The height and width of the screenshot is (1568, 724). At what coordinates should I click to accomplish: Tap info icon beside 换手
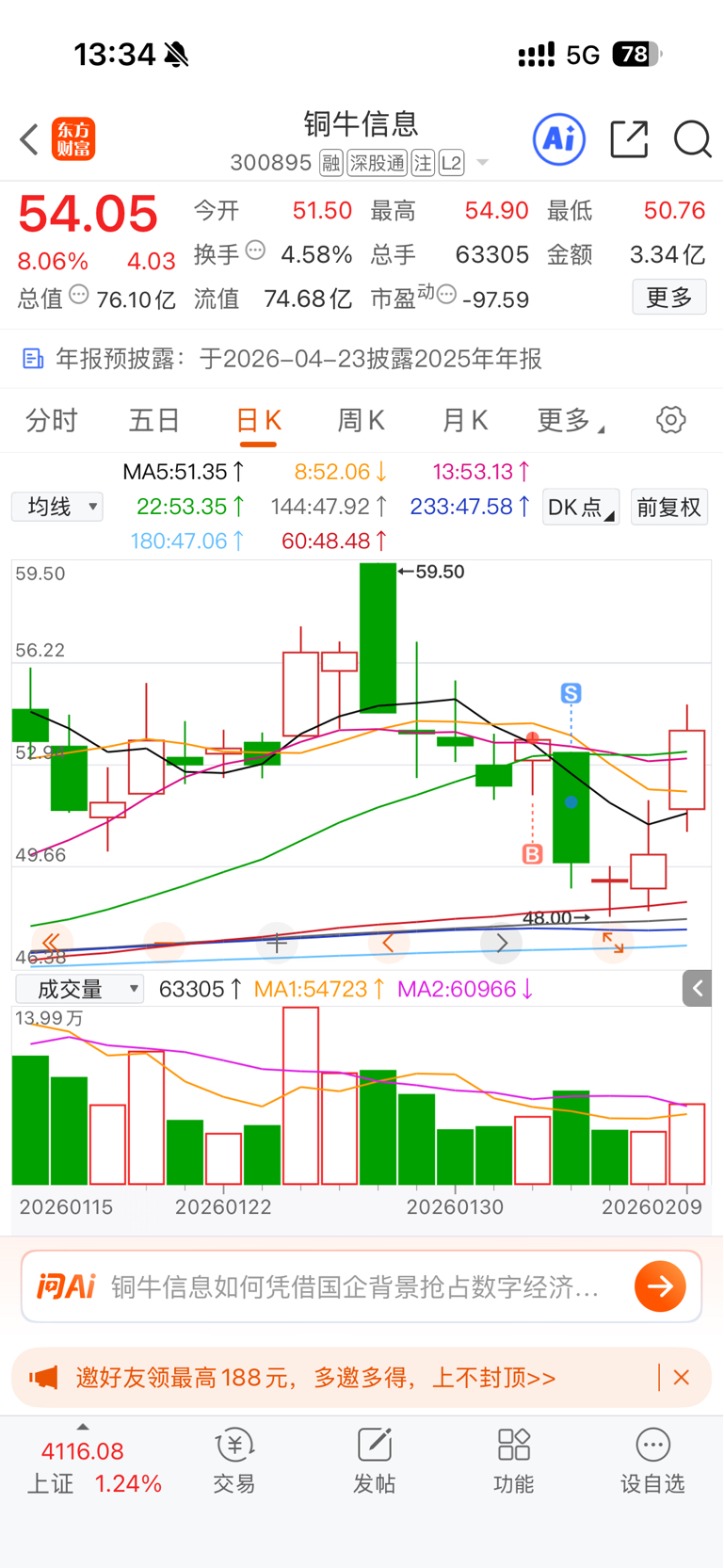point(255,251)
